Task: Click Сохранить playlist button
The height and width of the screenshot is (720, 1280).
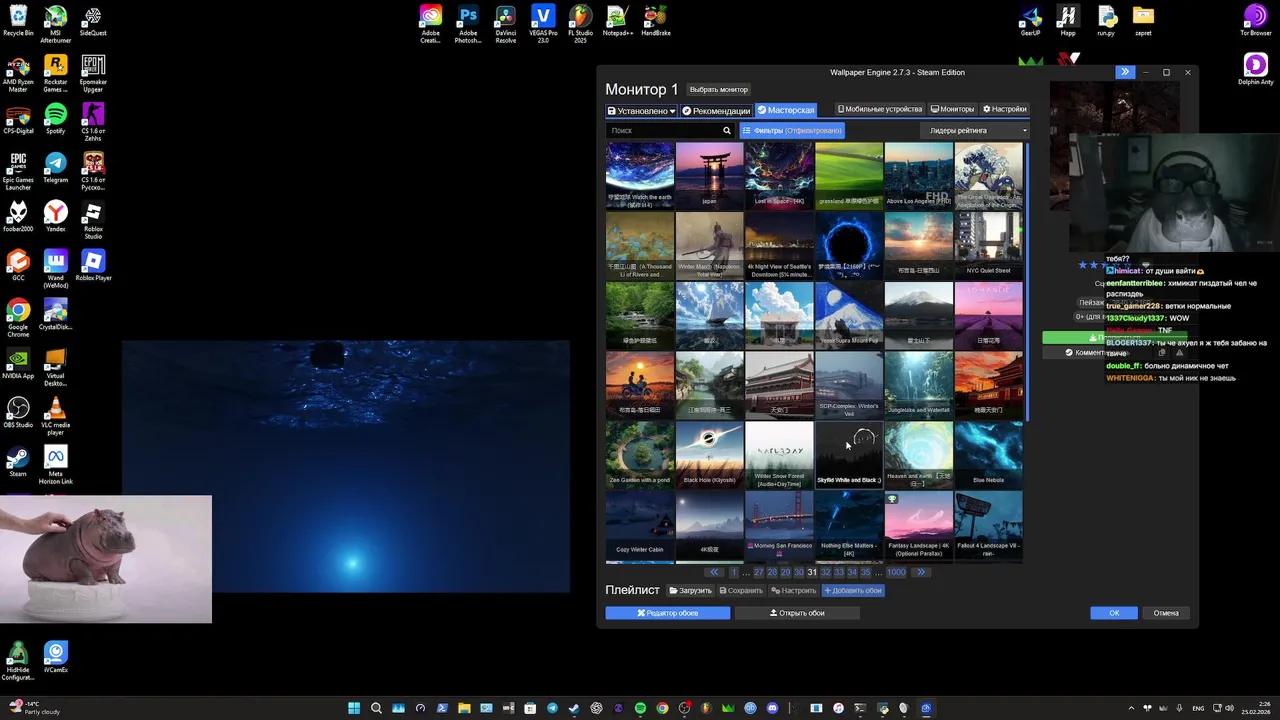Action: 741,590
